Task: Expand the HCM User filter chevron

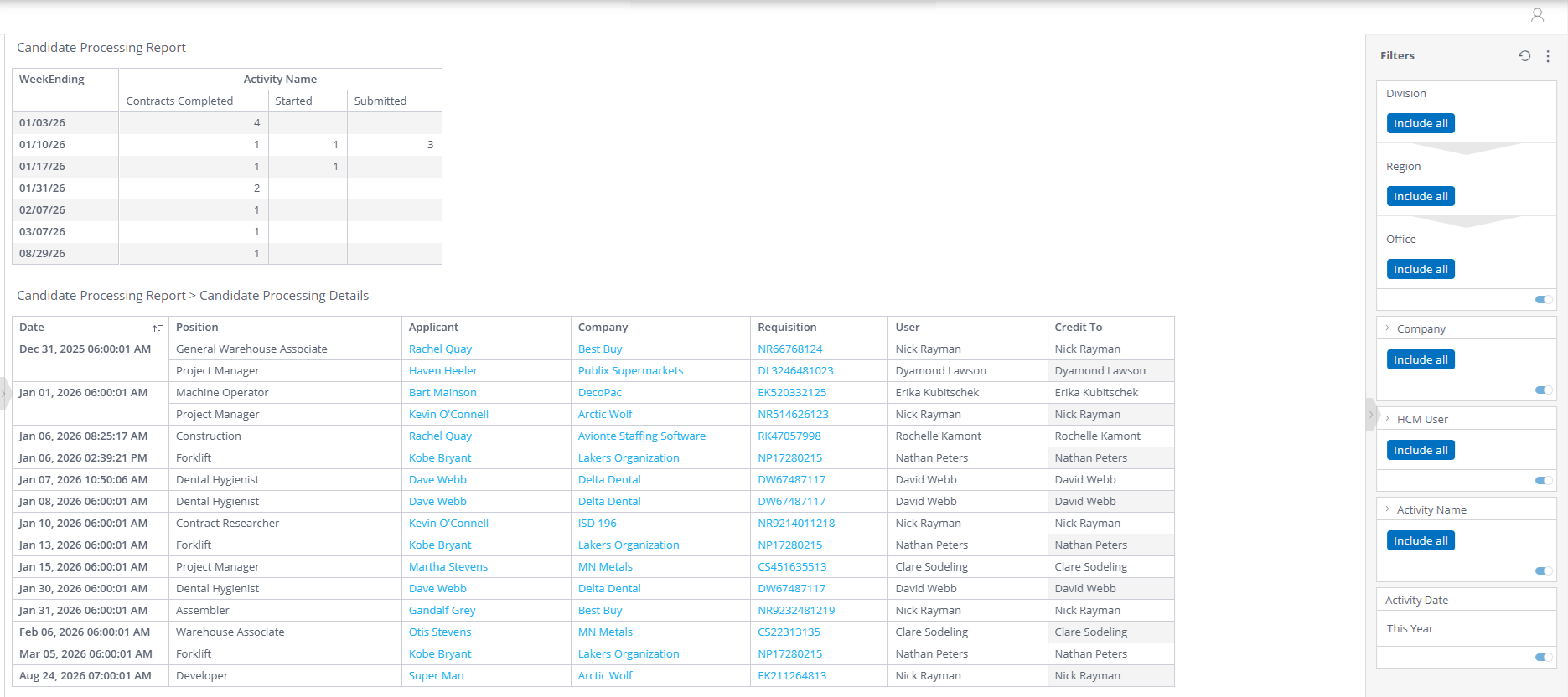Action: 1388,418
